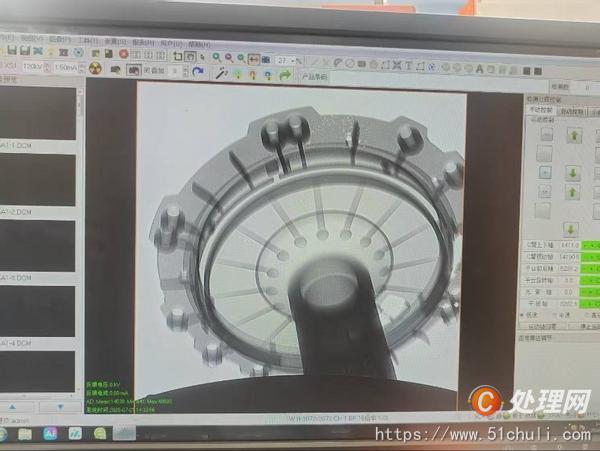Click the stepper beside the overlay count field

[x=186, y=71]
